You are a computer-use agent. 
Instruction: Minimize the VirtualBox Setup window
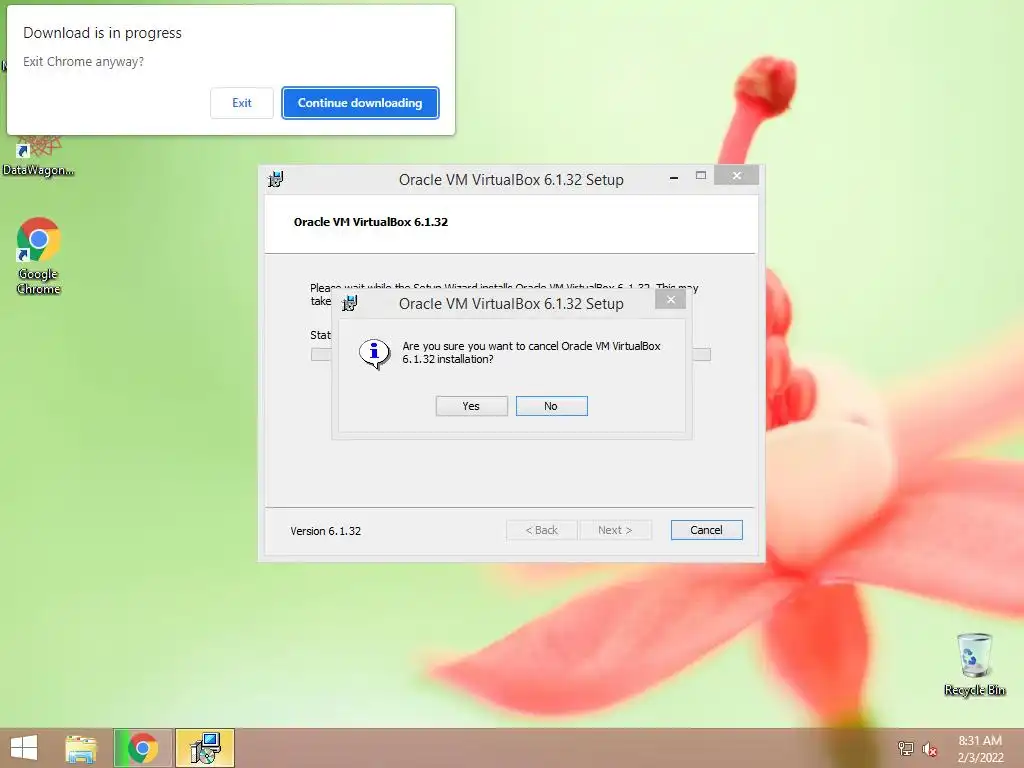(674, 177)
